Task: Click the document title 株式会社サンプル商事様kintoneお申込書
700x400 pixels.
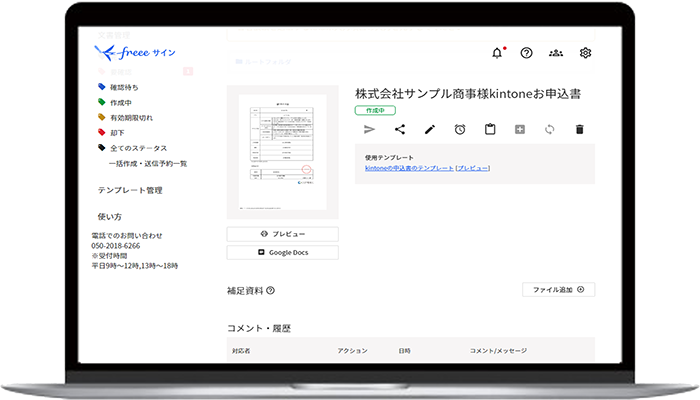Action: coord(468,94)
